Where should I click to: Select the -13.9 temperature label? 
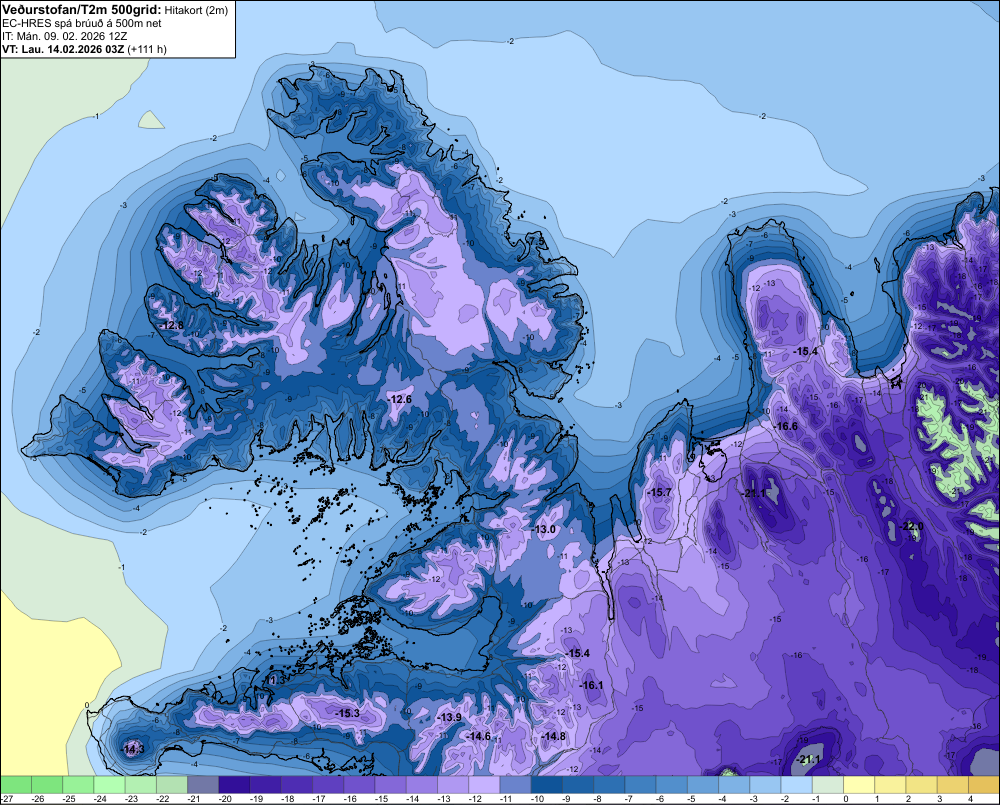[450, 718]
